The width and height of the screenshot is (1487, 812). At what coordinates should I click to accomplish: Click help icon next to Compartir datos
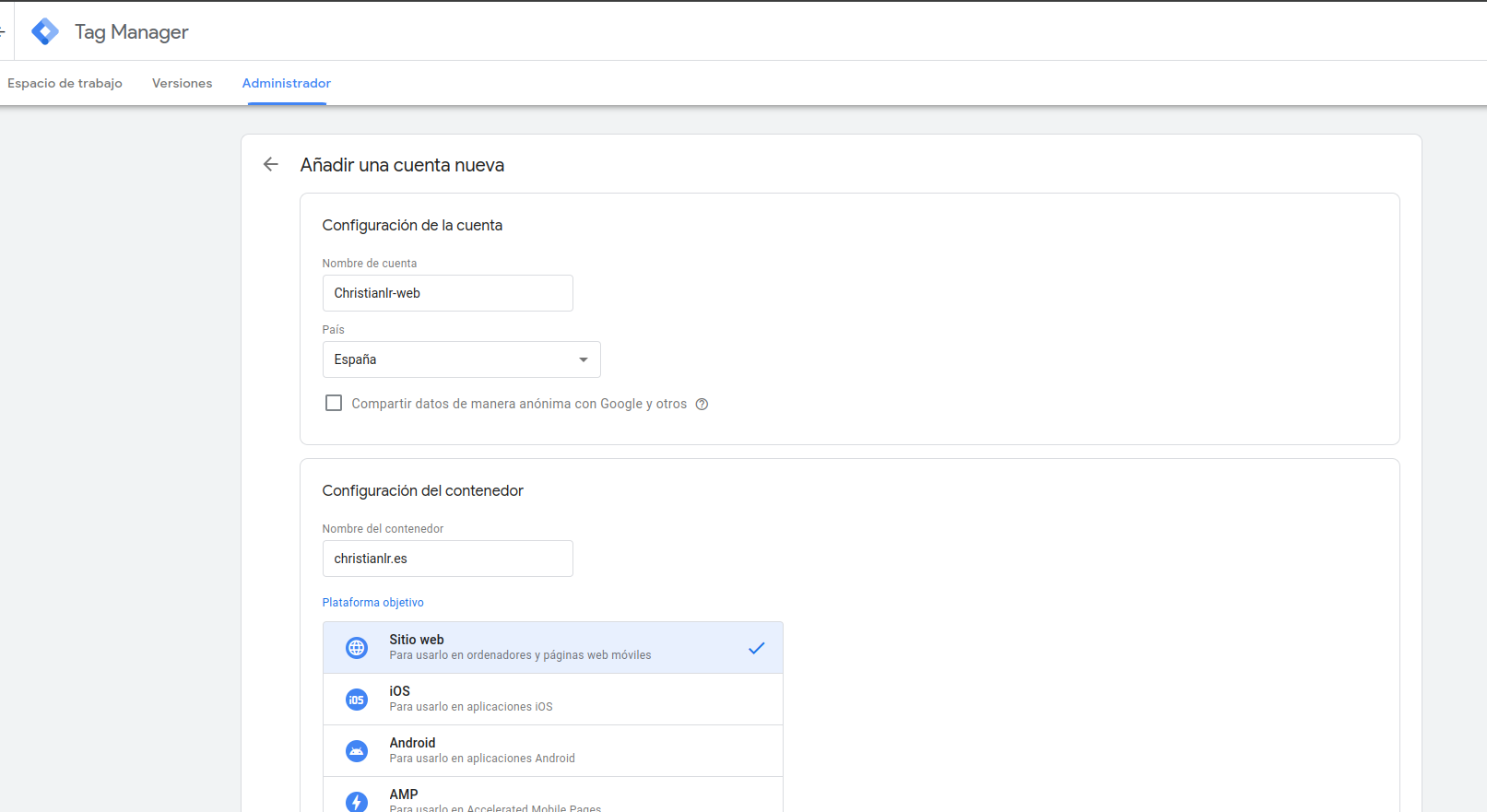pos(702,404)
